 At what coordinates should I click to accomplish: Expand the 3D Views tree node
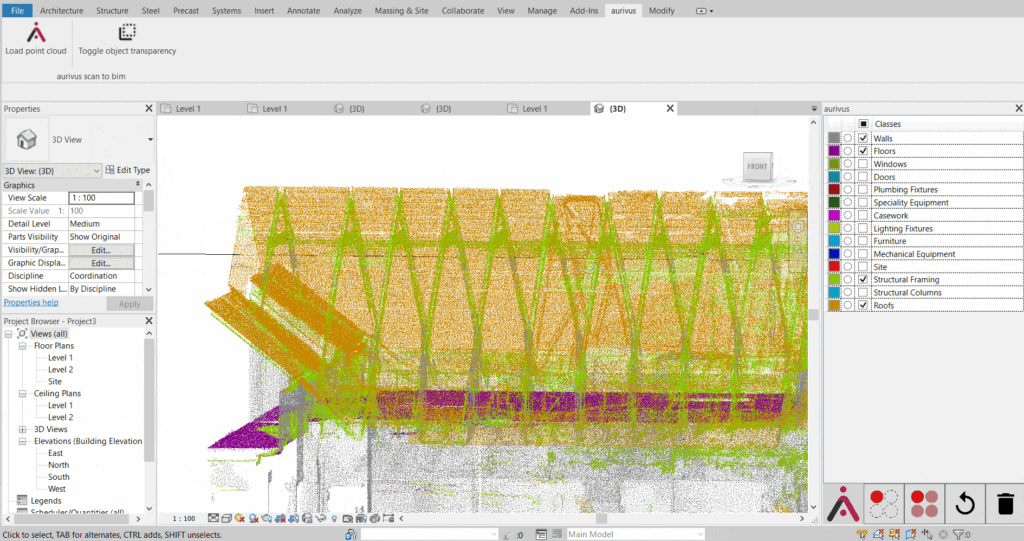click(x=22, y=429)
